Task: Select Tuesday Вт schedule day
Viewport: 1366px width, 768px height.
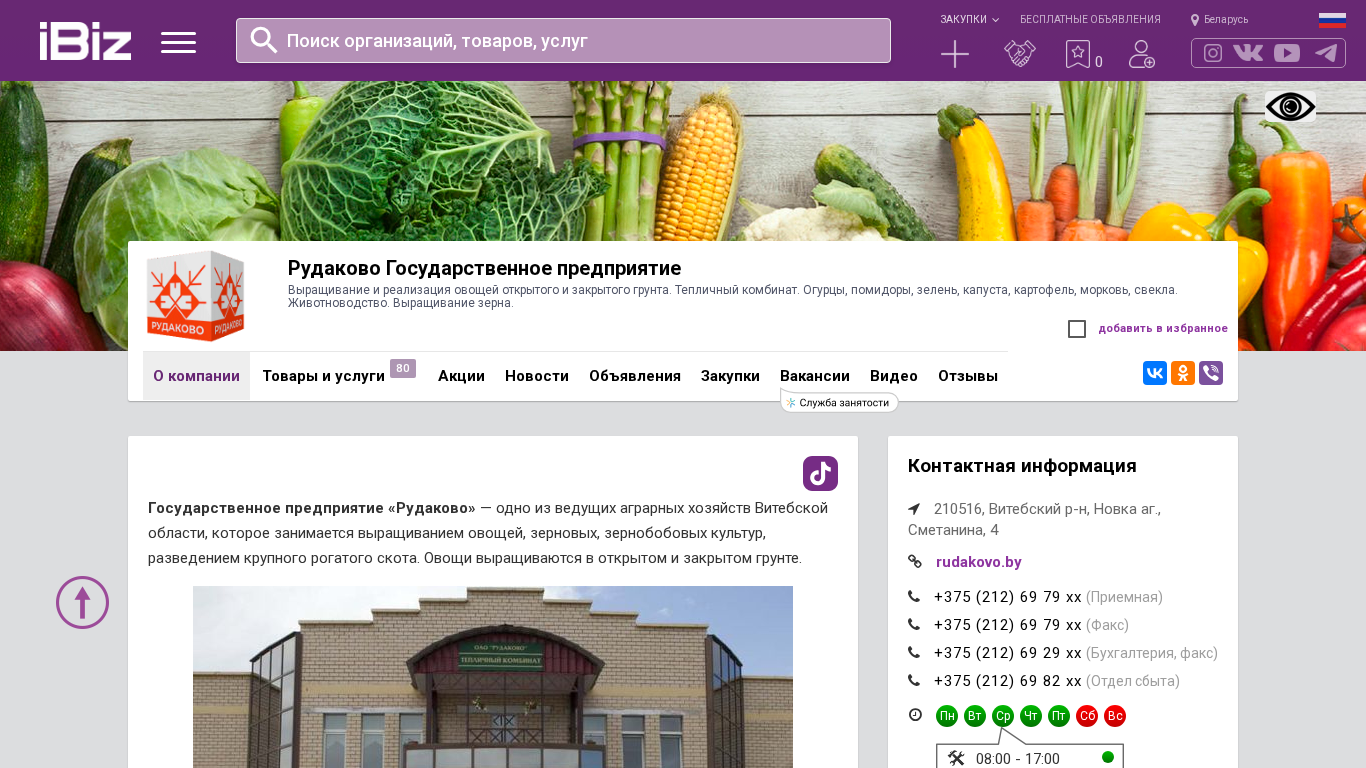Action: tap(975, 716)
